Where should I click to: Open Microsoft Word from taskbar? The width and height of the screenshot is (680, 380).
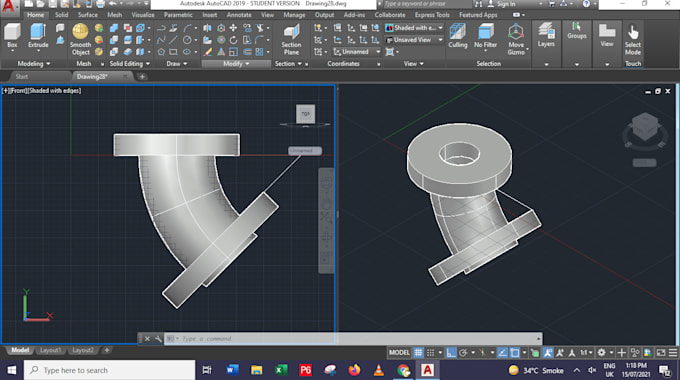tap(232, 370)
